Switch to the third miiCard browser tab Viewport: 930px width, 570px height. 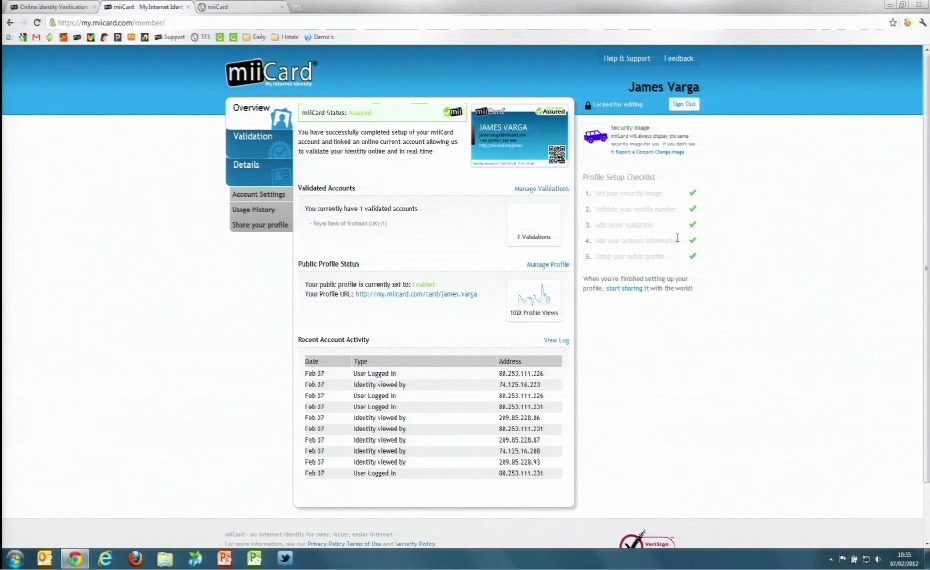coord(241,7)
